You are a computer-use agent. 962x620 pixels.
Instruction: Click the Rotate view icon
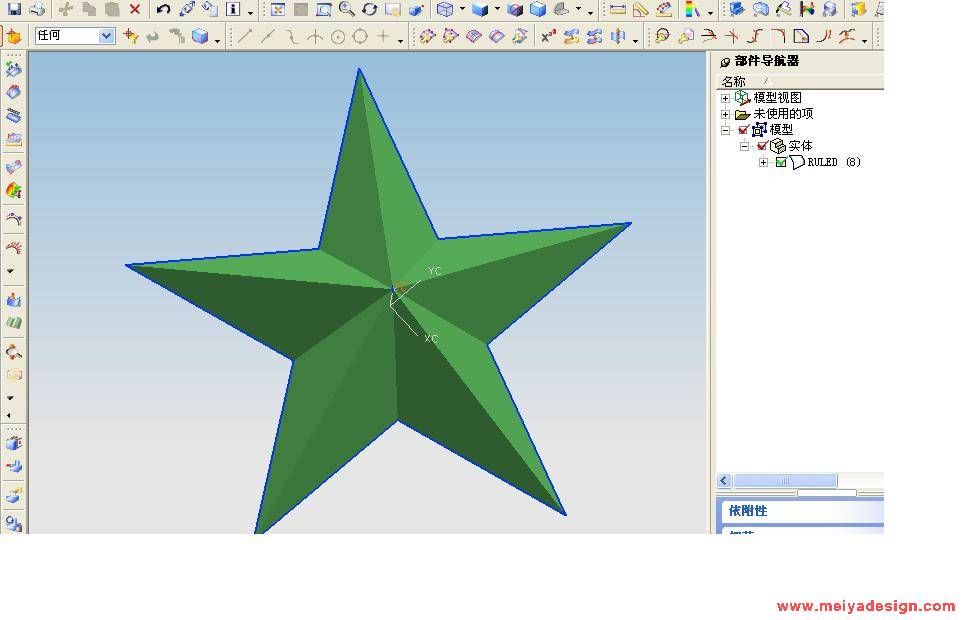point(369,10)
